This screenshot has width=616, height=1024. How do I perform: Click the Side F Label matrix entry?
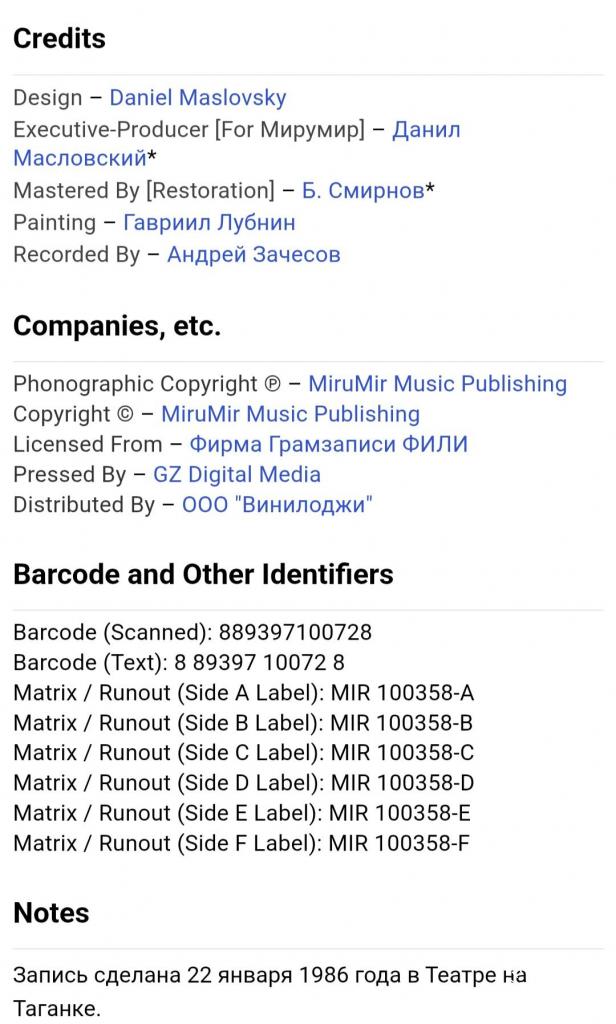(241, 843)
